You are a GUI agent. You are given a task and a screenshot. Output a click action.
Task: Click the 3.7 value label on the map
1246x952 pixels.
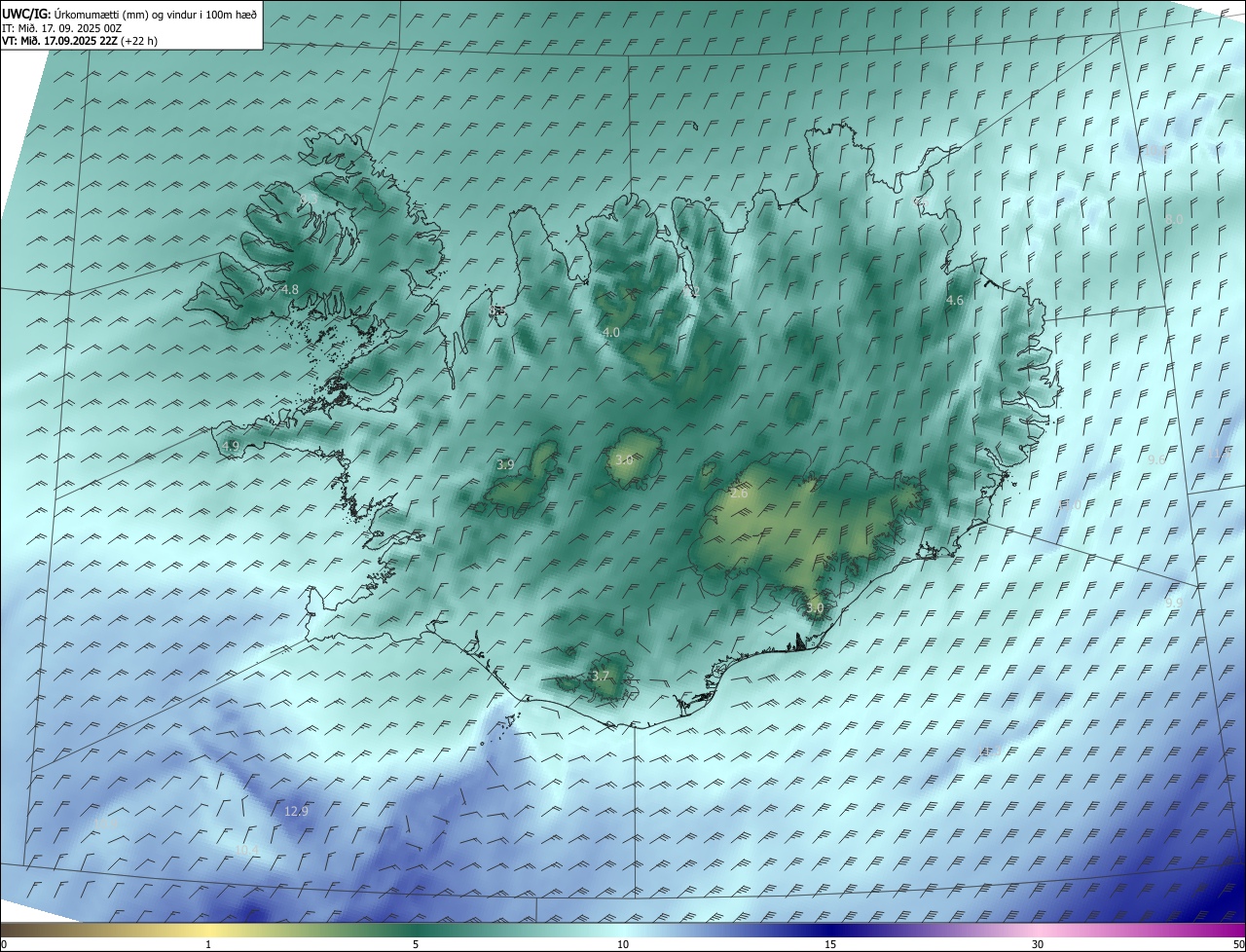[x=601, y=676]
